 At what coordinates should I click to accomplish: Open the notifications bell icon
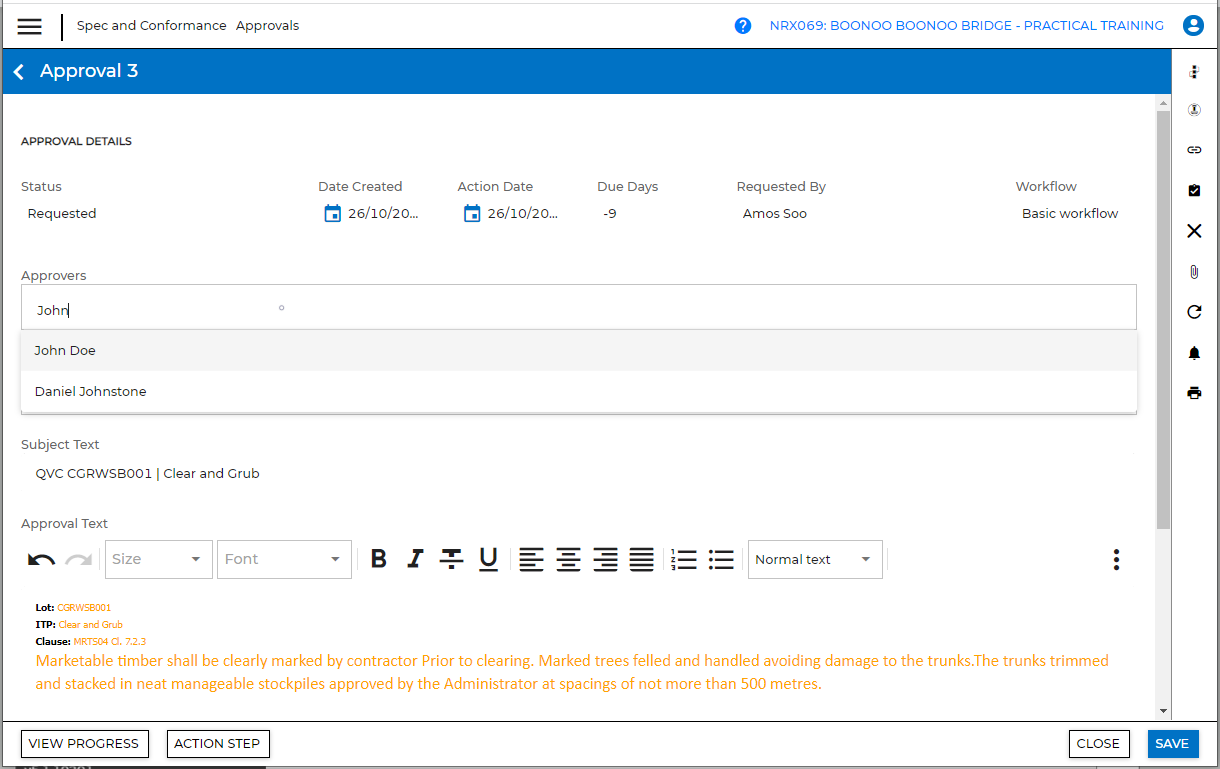pyautogui.click(x=1194, y=353)
